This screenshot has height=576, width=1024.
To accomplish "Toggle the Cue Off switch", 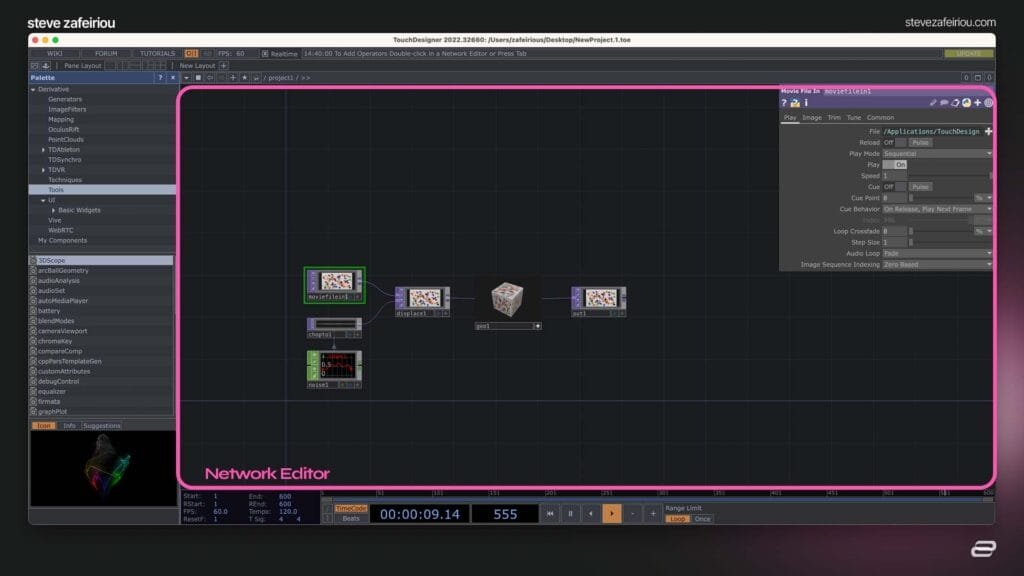I will pos(894,187).
